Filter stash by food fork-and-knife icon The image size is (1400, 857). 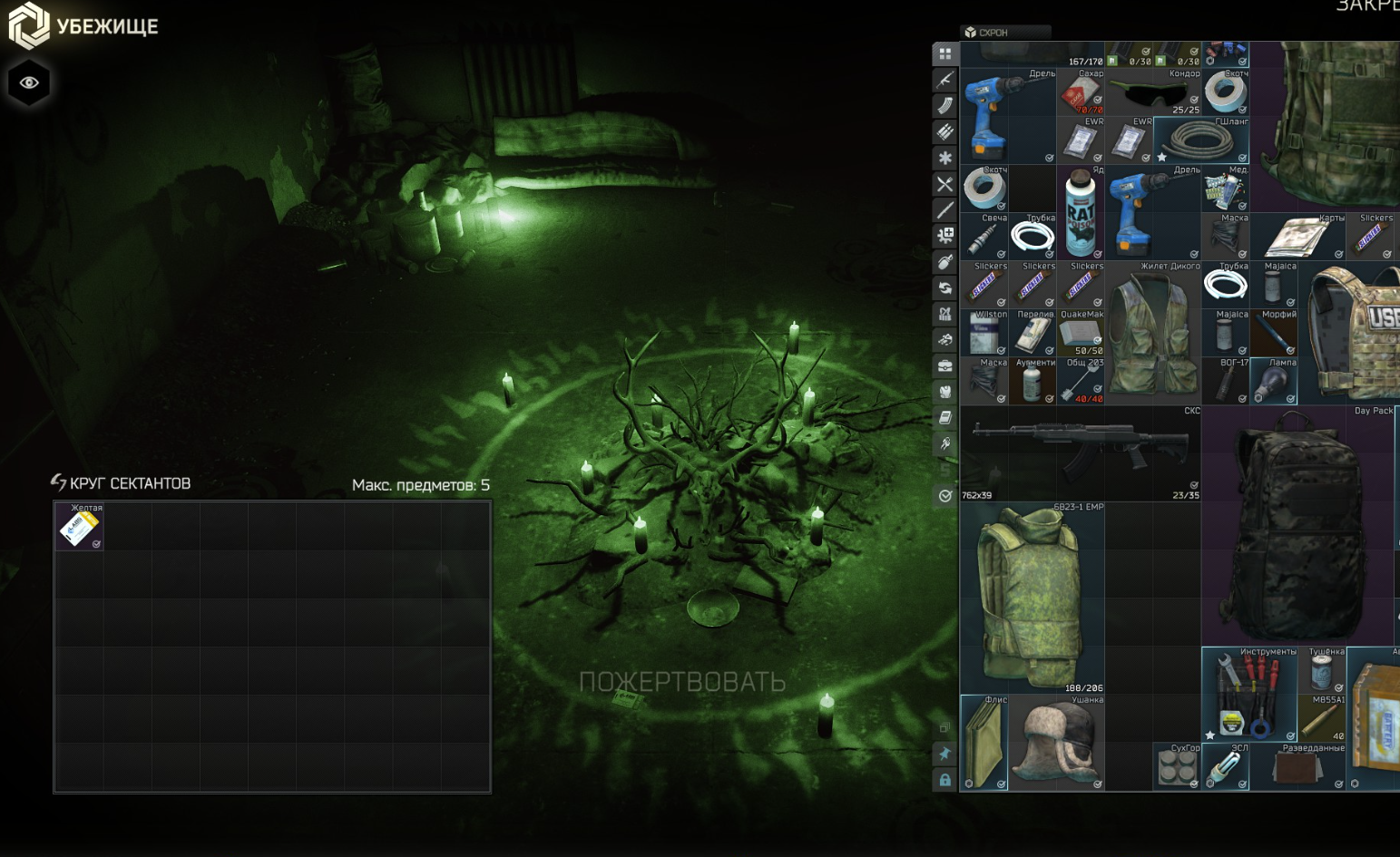click(945, 184)
